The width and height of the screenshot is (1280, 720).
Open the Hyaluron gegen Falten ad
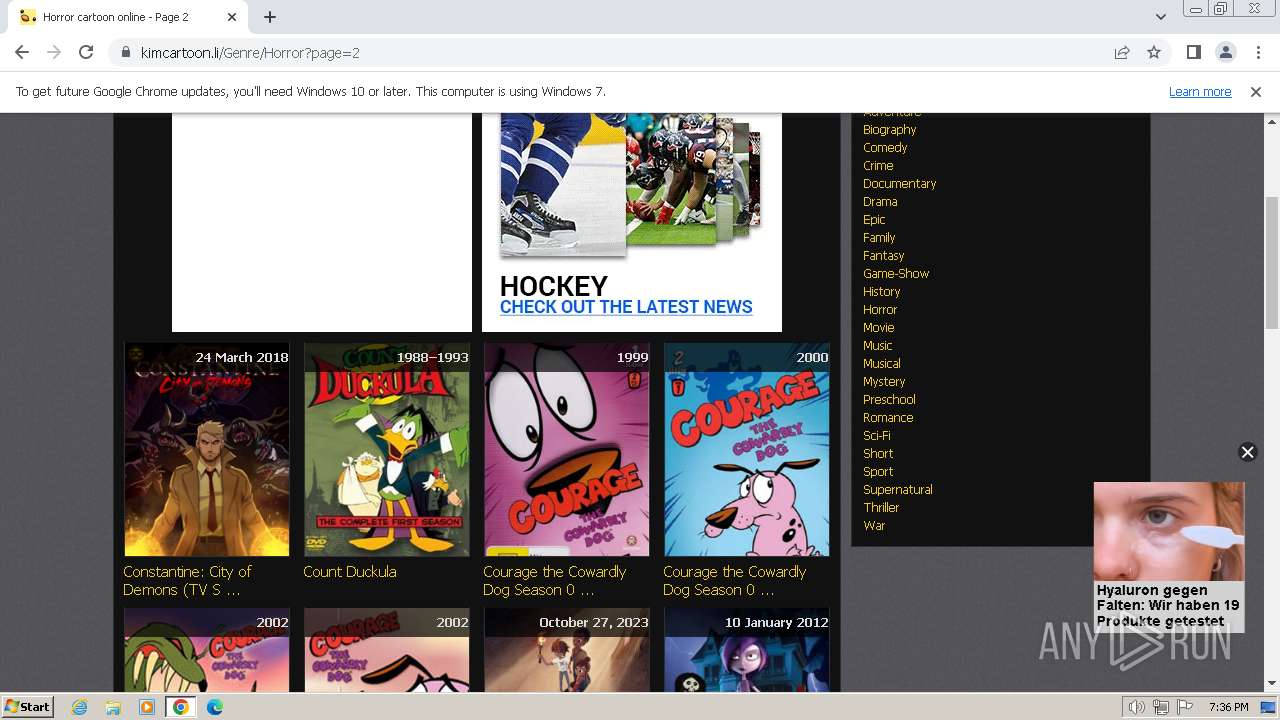pyautogui.click(x=1169, y=557)
